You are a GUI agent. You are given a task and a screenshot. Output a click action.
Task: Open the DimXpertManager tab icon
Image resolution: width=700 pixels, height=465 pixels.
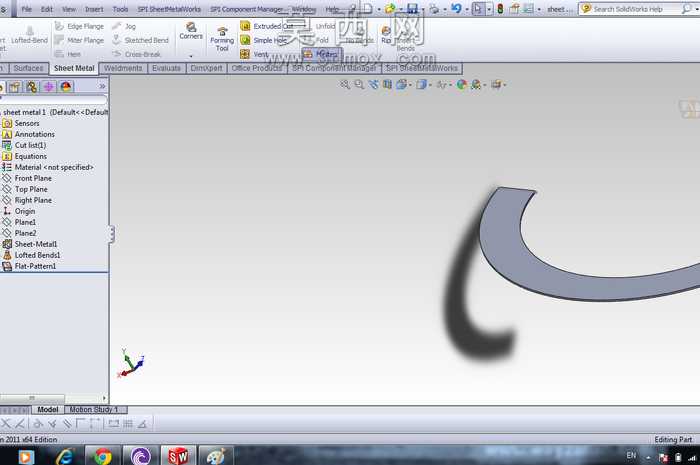(49, 87)
